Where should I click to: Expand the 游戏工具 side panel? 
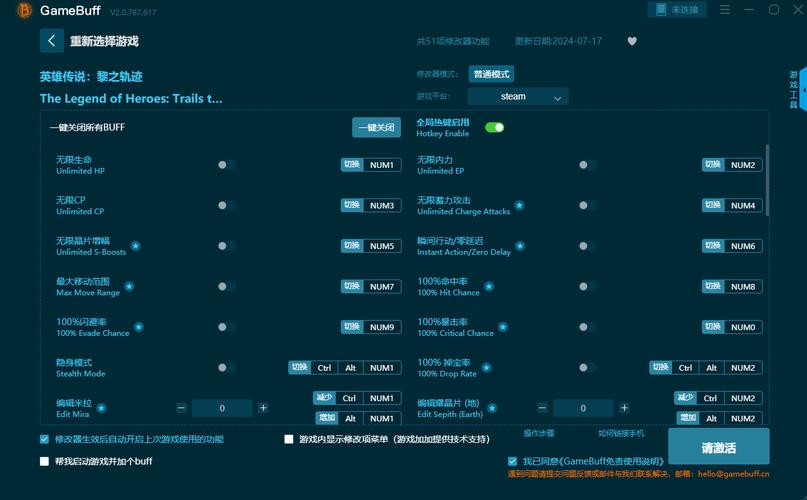pos(794,90)
